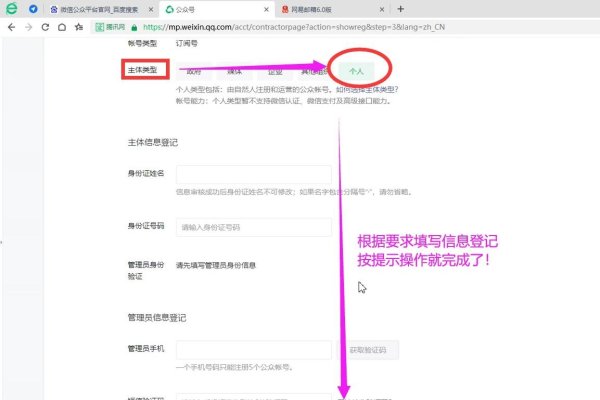Switch to the 公众号 tab
The width and height of the screenshot is (600, 400).
tap(217, 10)
